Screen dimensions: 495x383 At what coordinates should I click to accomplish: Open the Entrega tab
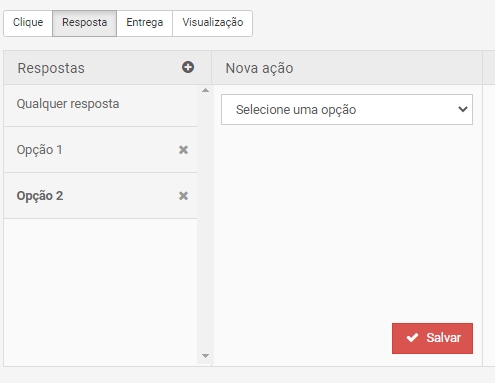[144, 23]
